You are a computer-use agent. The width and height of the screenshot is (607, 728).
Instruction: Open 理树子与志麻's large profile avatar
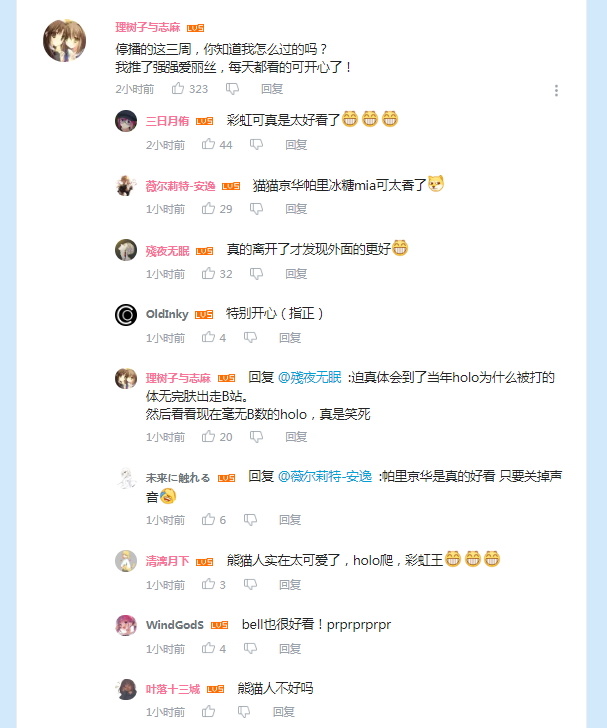(x=65, y=40)
